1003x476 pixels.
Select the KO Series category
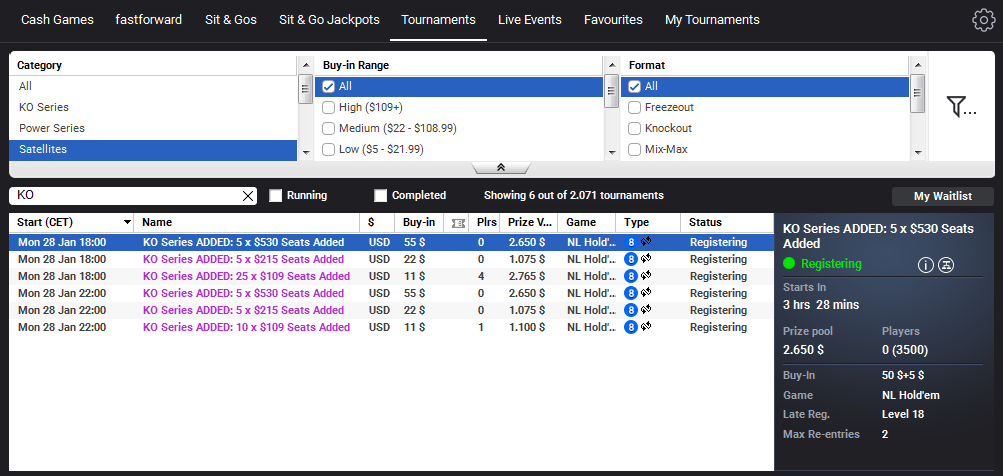[44, 107]
